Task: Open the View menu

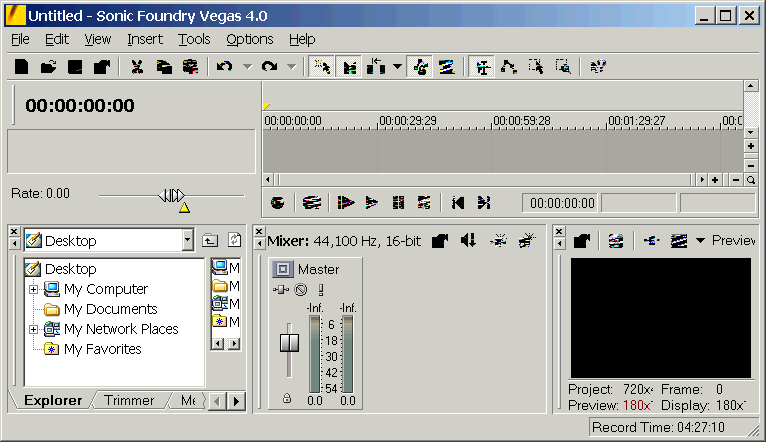Action: (98, 39)
